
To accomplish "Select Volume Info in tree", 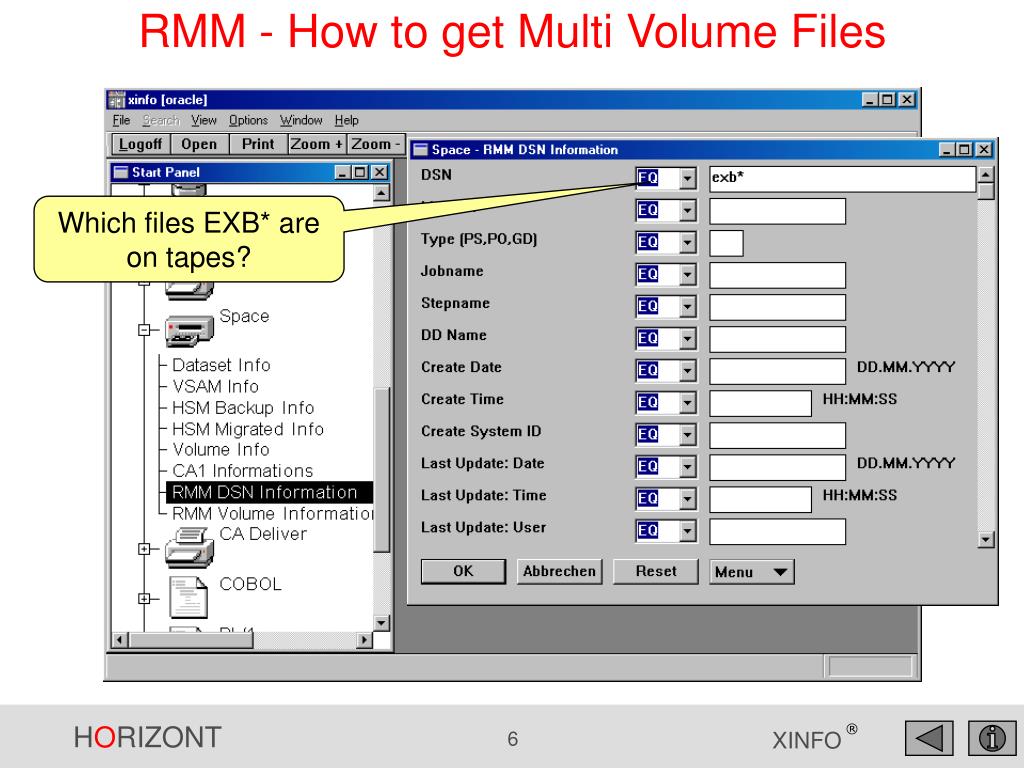I will [221, 450].
